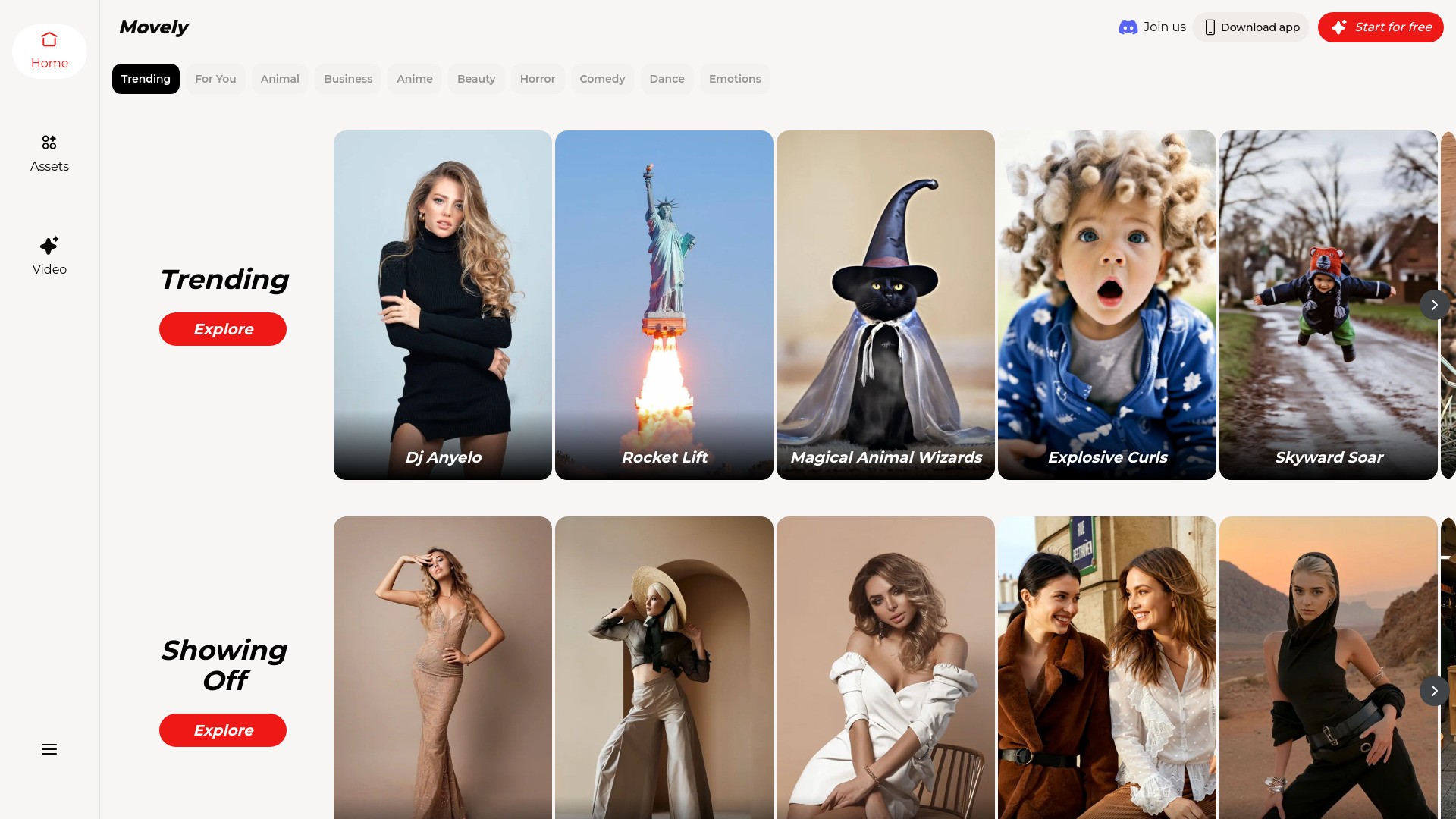
Task: Deselect the active Trending filter chip
Action: tap(146, 79)
